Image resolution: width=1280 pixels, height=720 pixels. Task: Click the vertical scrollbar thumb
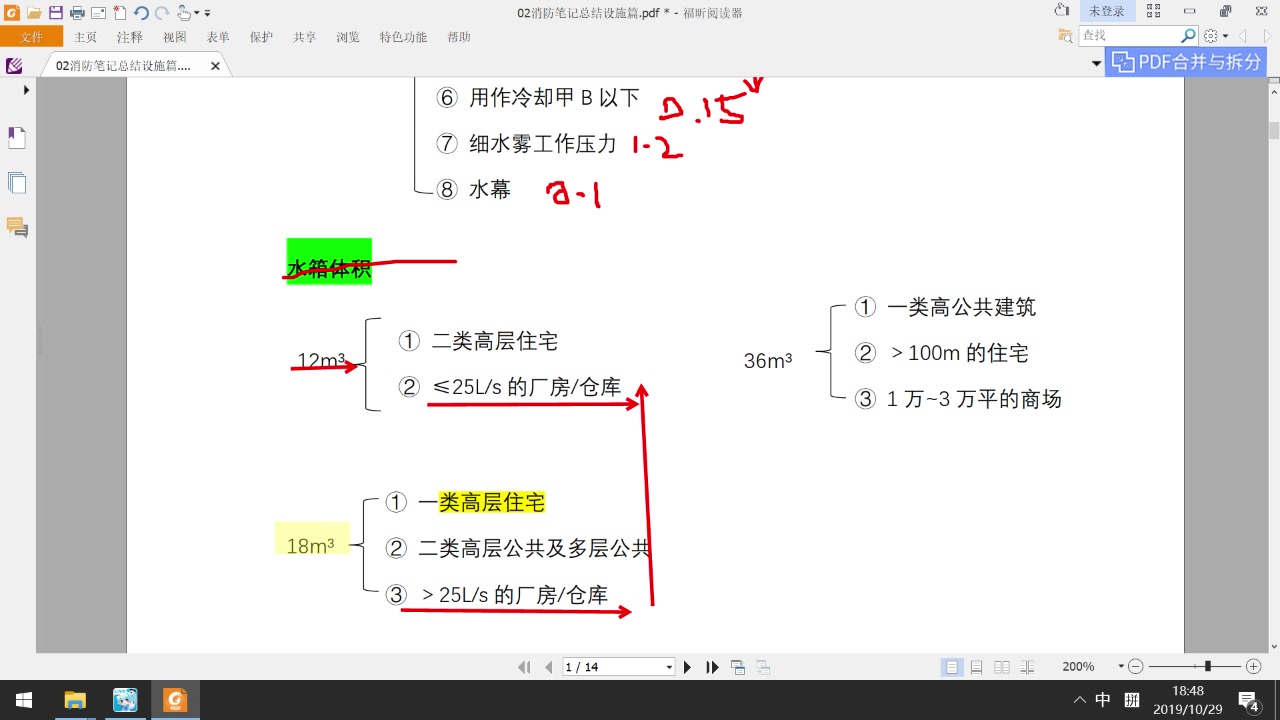click(x=1274, y=131)
